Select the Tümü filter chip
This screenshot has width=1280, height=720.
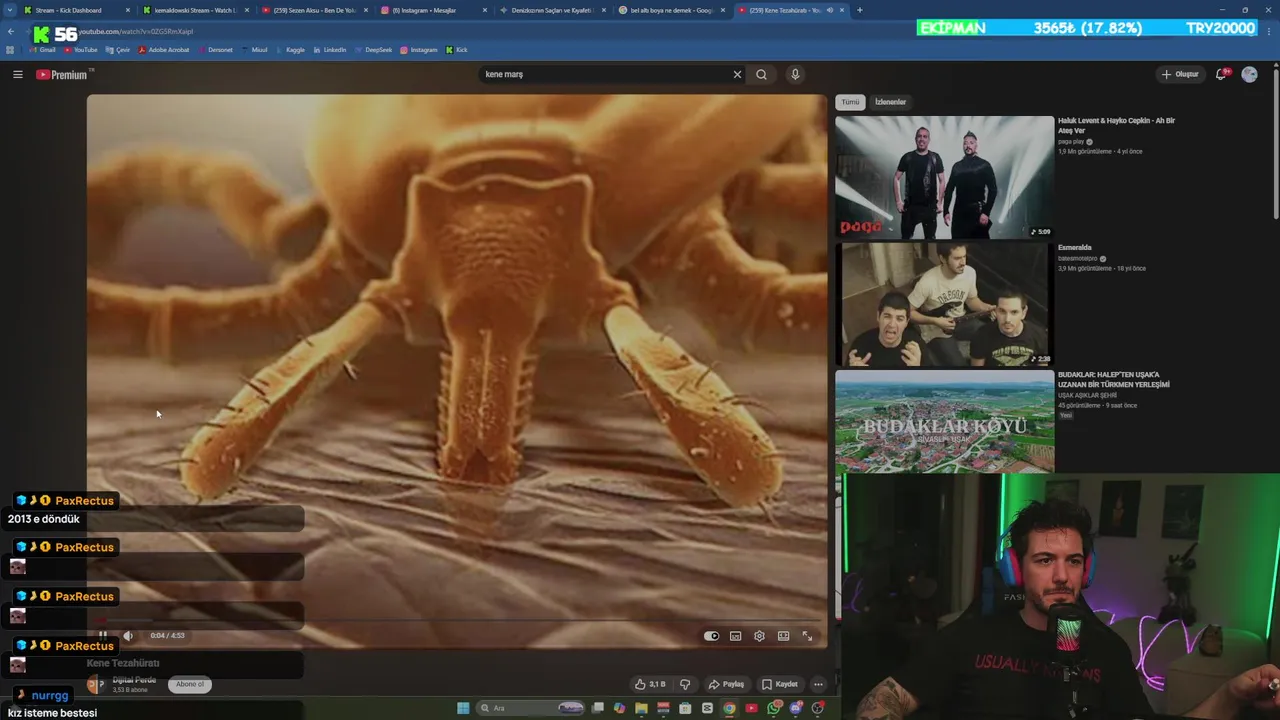pos(850,102)
